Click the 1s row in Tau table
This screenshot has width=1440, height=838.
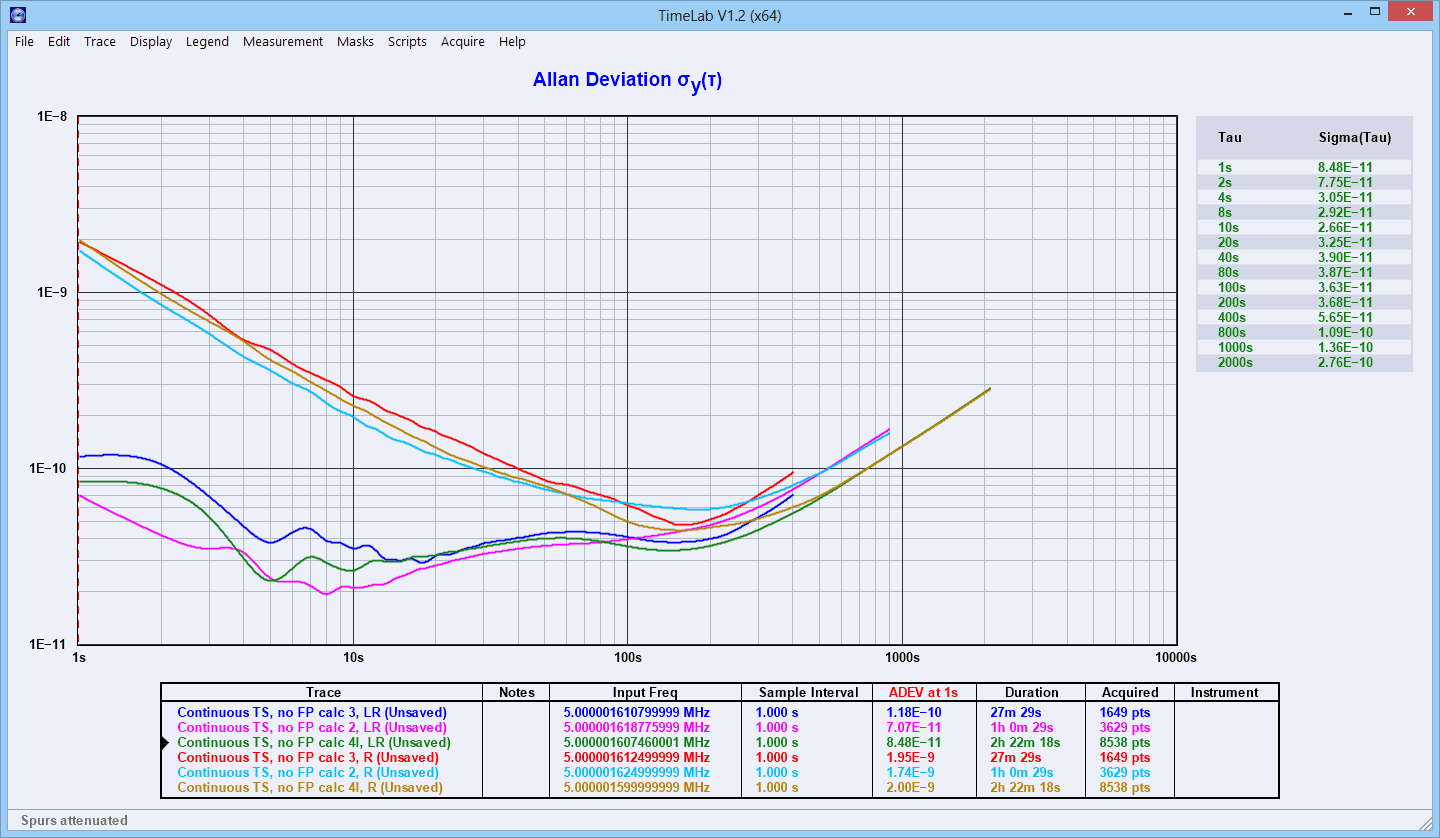pos(1304,167)
